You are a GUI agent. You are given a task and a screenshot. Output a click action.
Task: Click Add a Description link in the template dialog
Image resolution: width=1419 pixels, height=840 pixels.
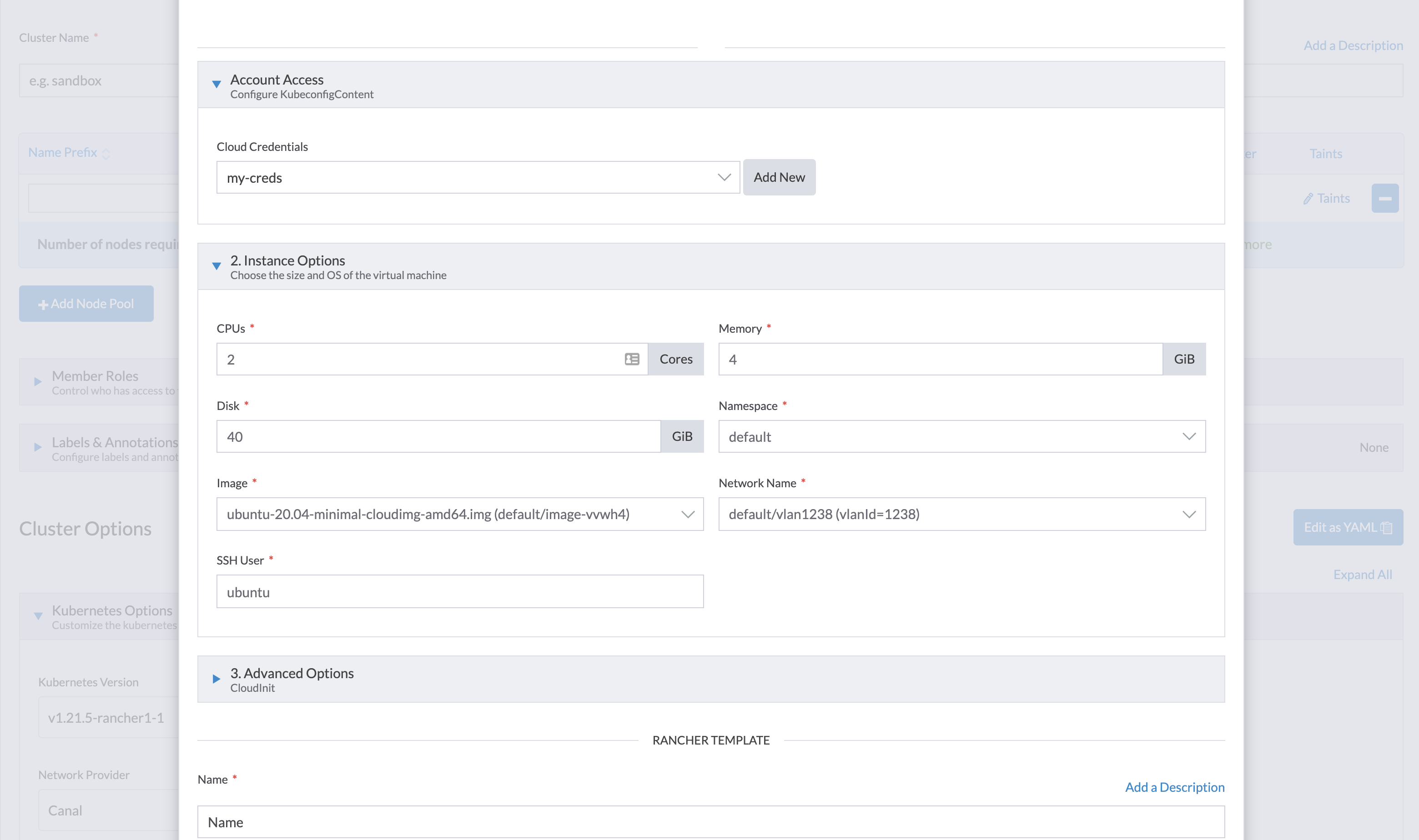(1174, 787)
